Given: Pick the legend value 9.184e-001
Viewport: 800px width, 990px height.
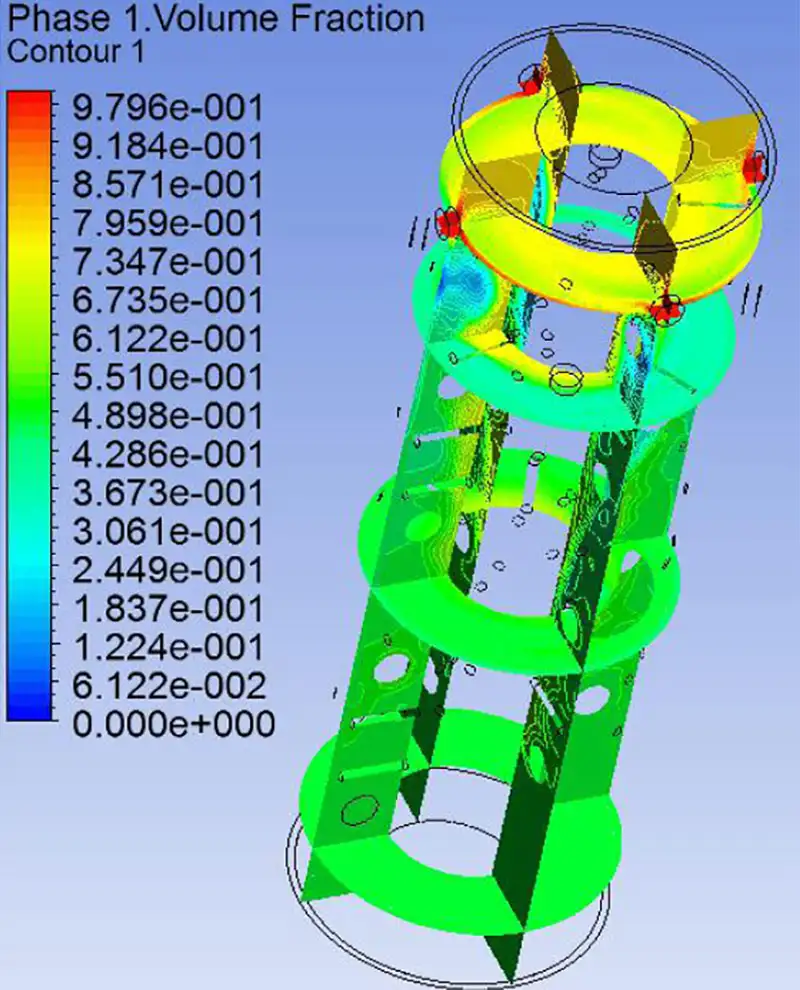Looking at the screenshot, I should [167, 146].
